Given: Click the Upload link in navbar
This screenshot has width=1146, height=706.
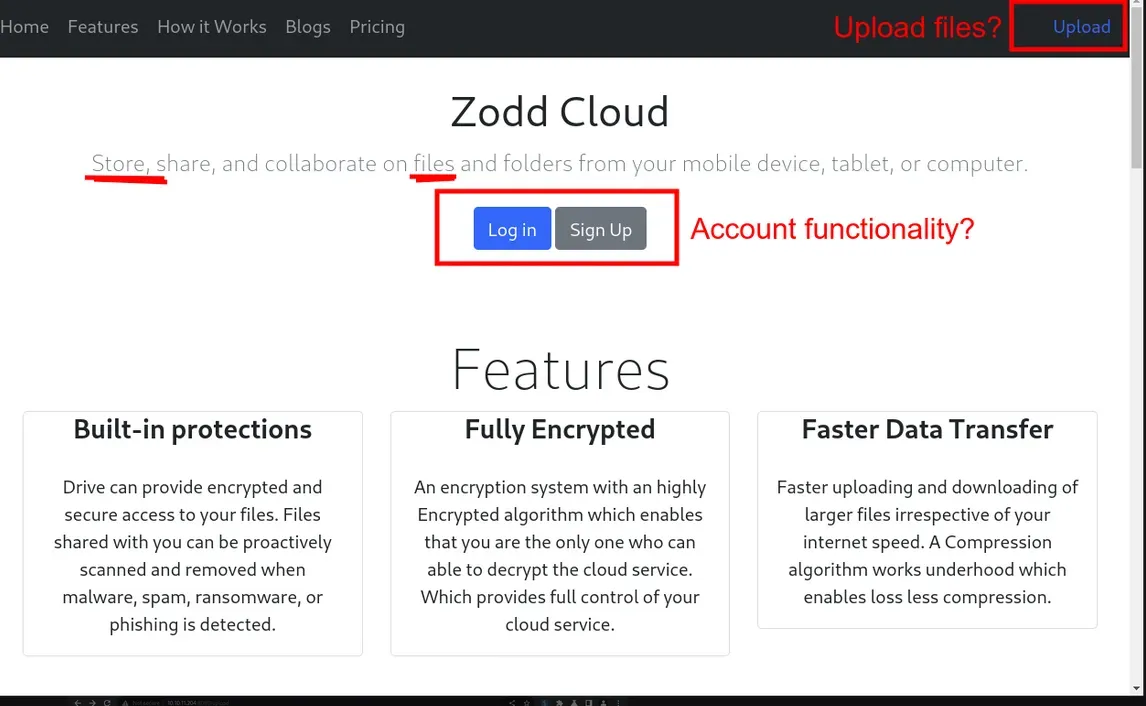Looking at the screenshot, I should click(x=1082, y=27).
